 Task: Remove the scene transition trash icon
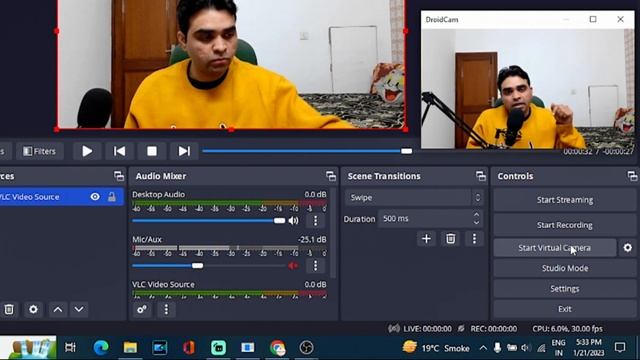450,239
